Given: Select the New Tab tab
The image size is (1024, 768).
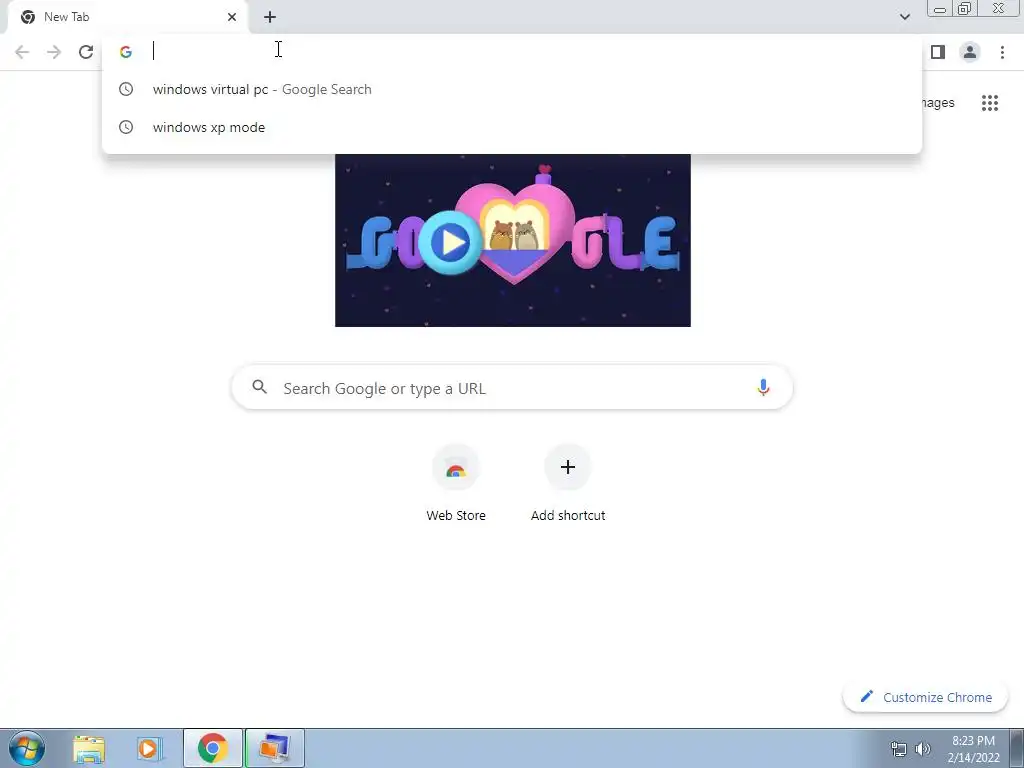Looking at the screenshot, I should tap(127, 17).
